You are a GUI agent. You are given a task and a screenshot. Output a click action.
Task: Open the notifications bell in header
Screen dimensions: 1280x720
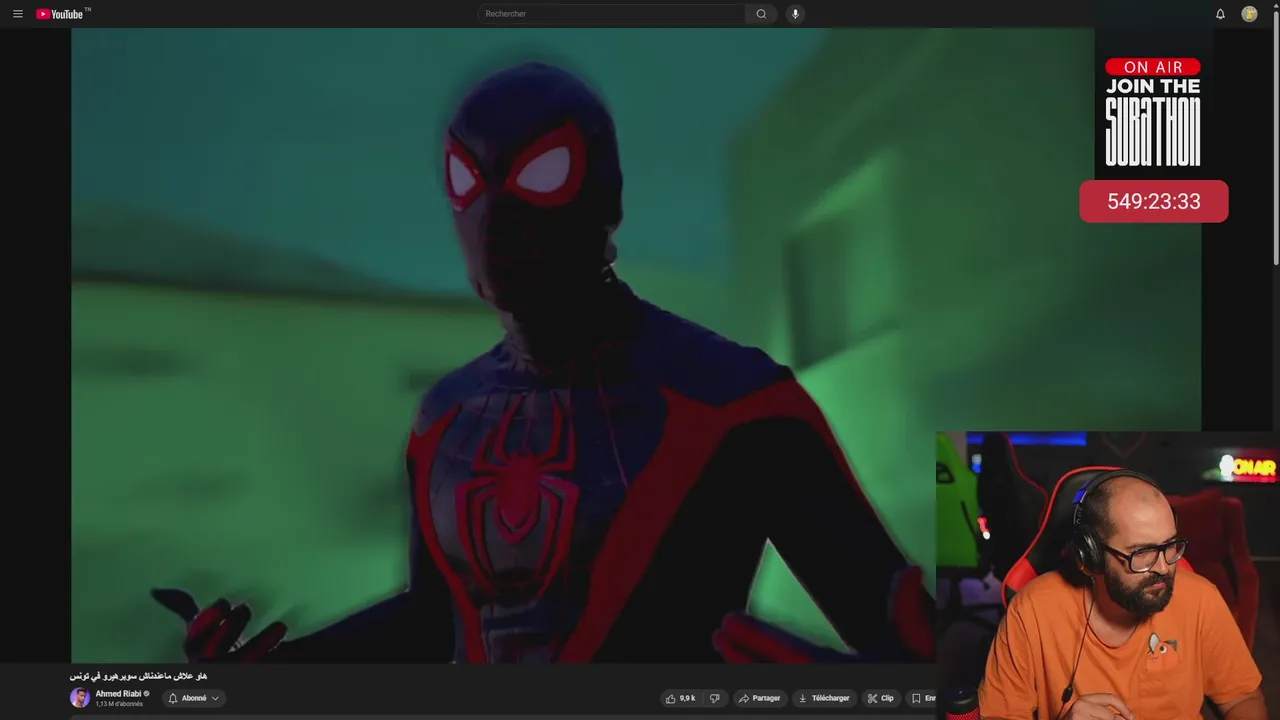pyautogui.click(x=1220, y=14)
